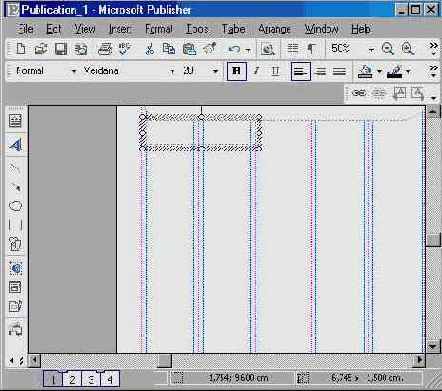Click the Connect Text Frames chain icon
The height and width of the screenshot is (391, 442).
point(359,93)
